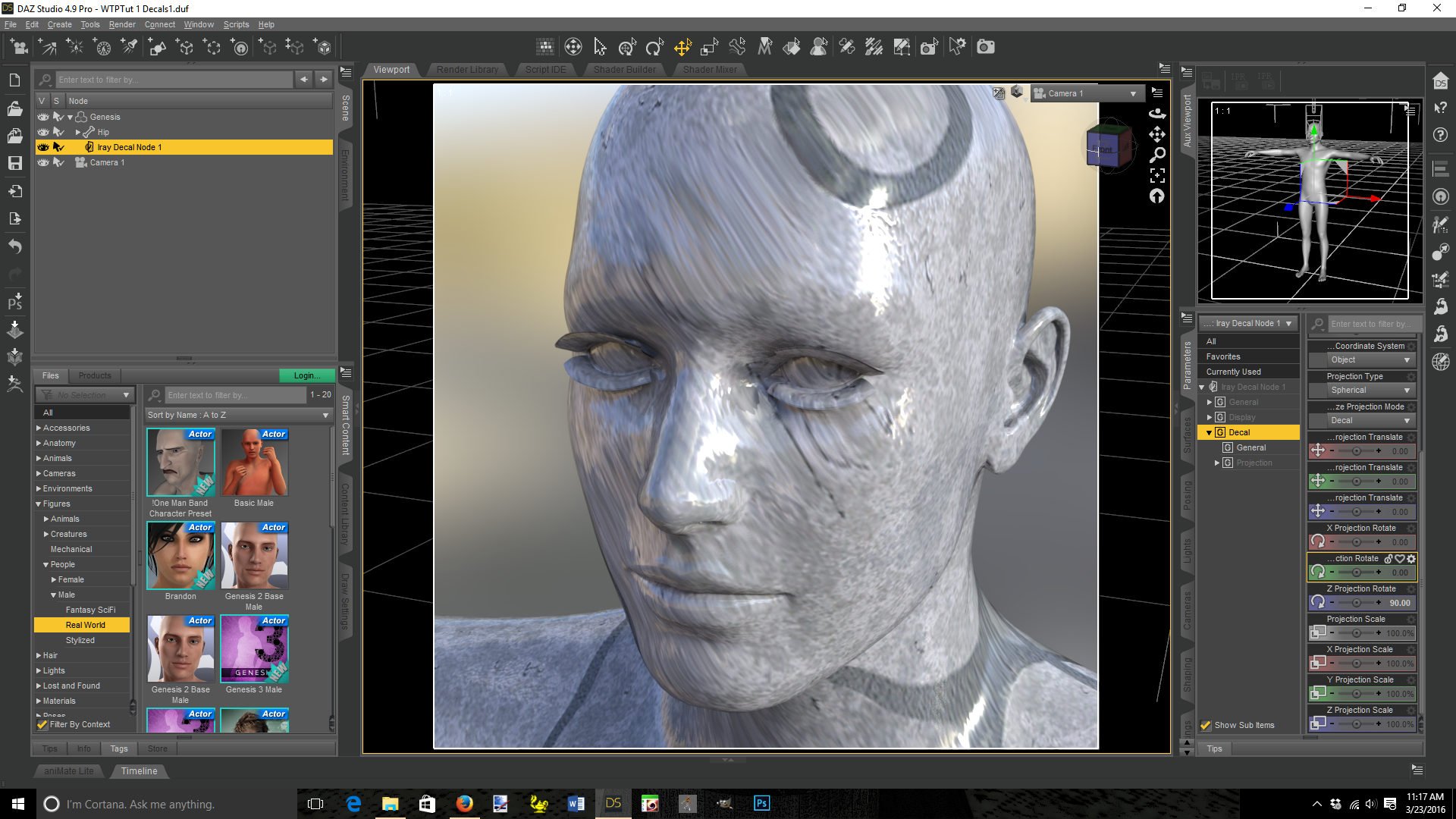Image resolution: width=1456 pixels, height=819 pixels.
Task: Activate the Node Selection arrow tool
Action: point(600,47)
